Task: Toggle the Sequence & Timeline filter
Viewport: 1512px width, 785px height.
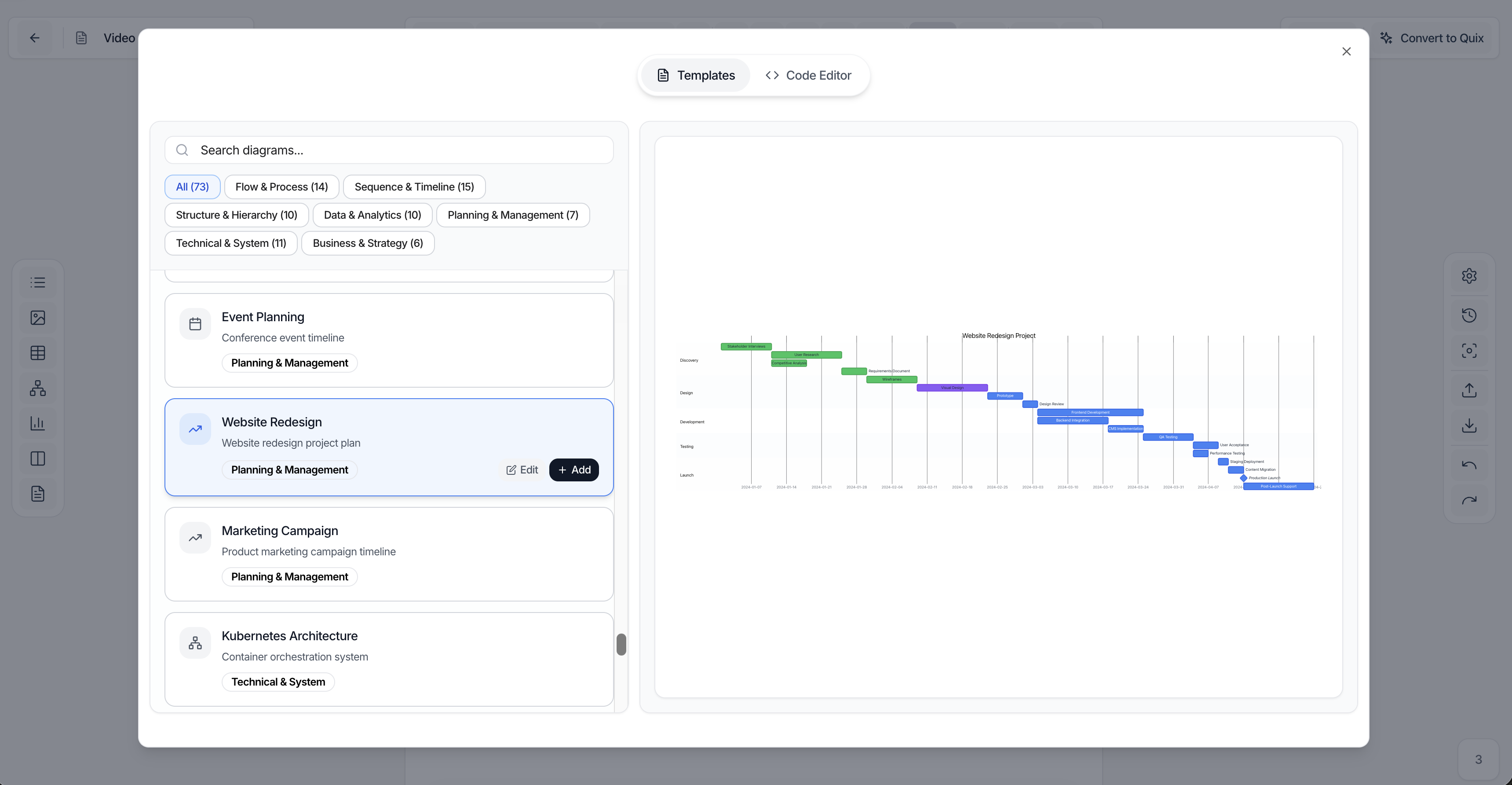Action: [414, 187]
